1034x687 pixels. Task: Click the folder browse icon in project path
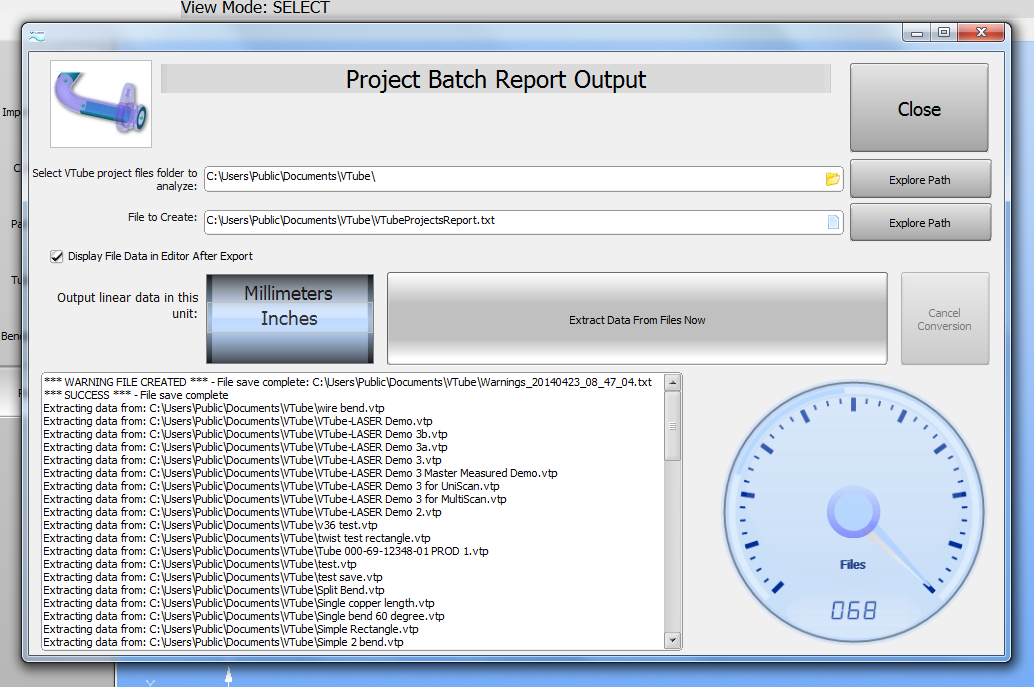[x=832, y=179]
